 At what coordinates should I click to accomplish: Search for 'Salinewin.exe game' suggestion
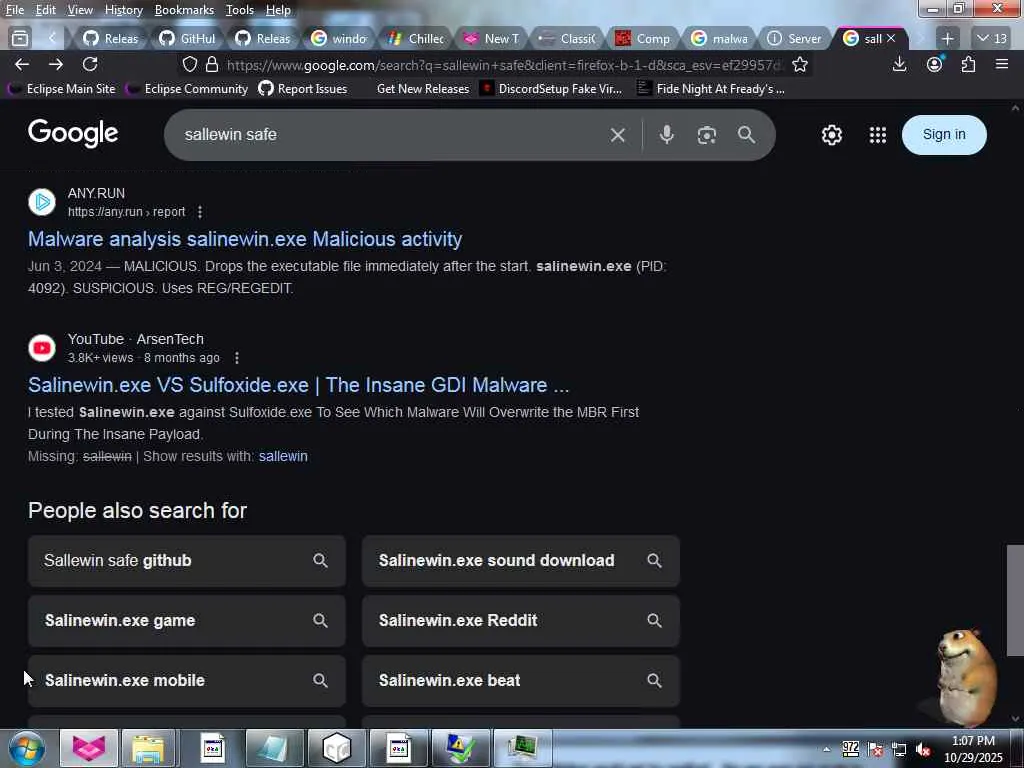coord(187,620)
